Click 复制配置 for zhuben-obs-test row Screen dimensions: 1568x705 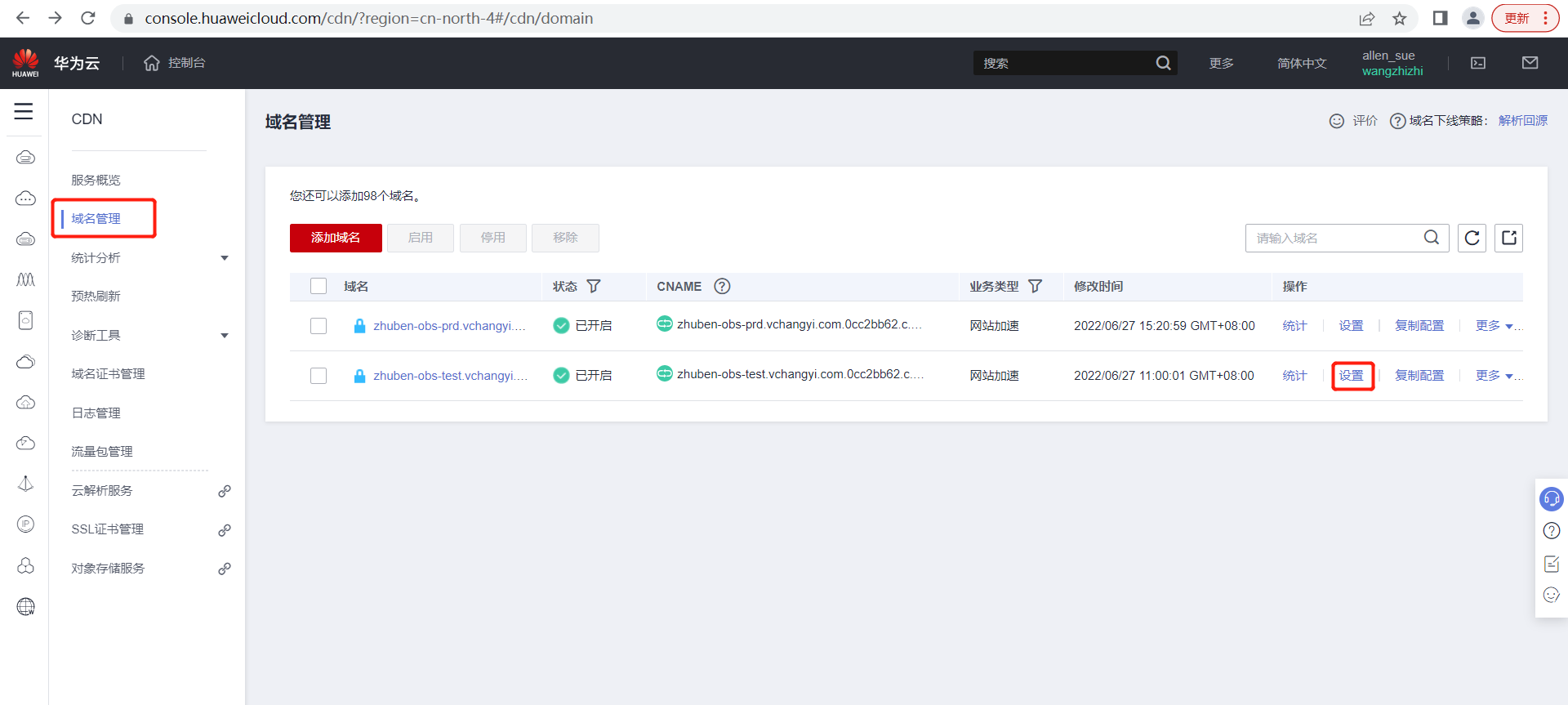tap(1419, 376)
